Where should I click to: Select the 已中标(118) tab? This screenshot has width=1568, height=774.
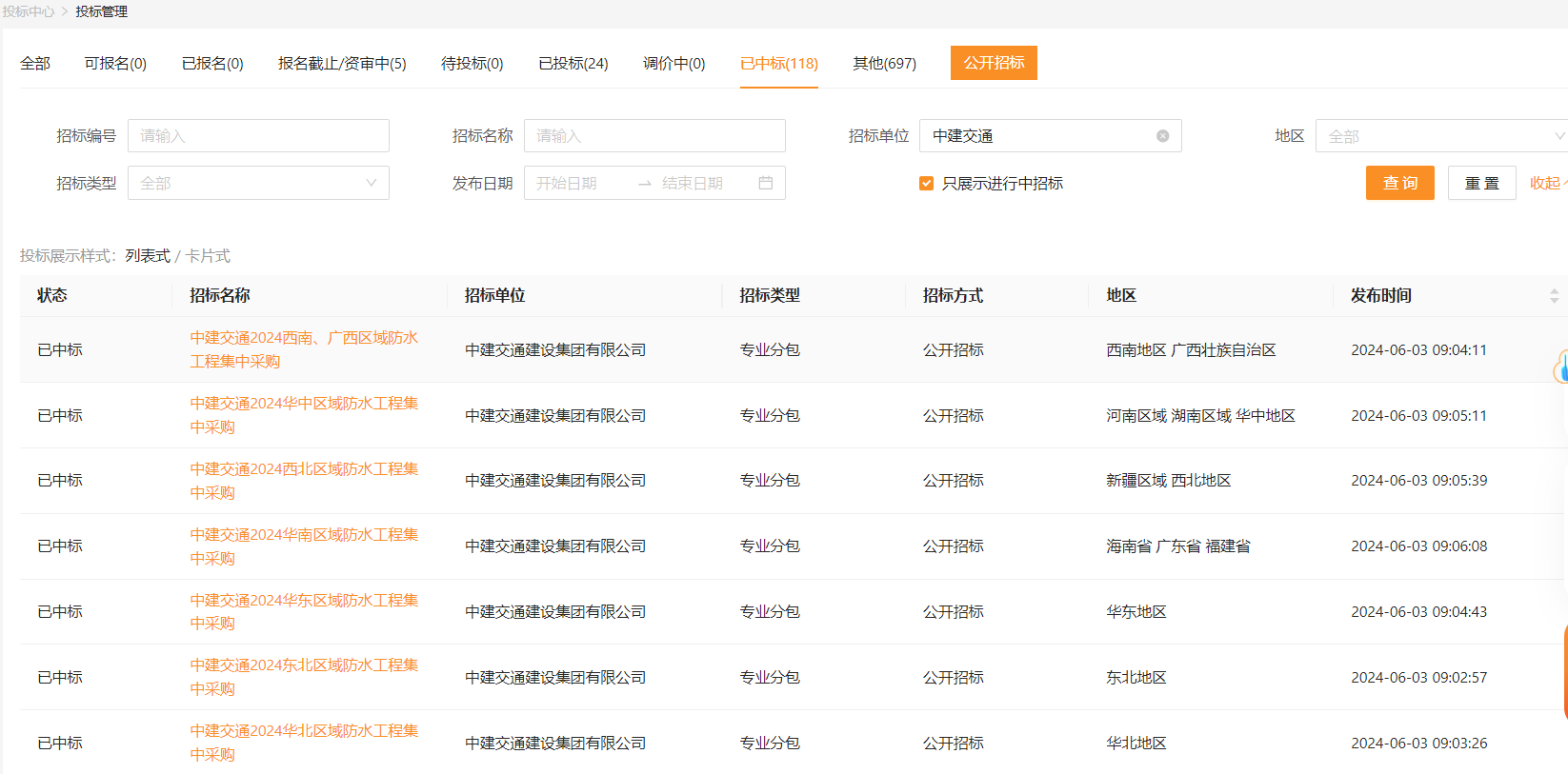(778, 63)
